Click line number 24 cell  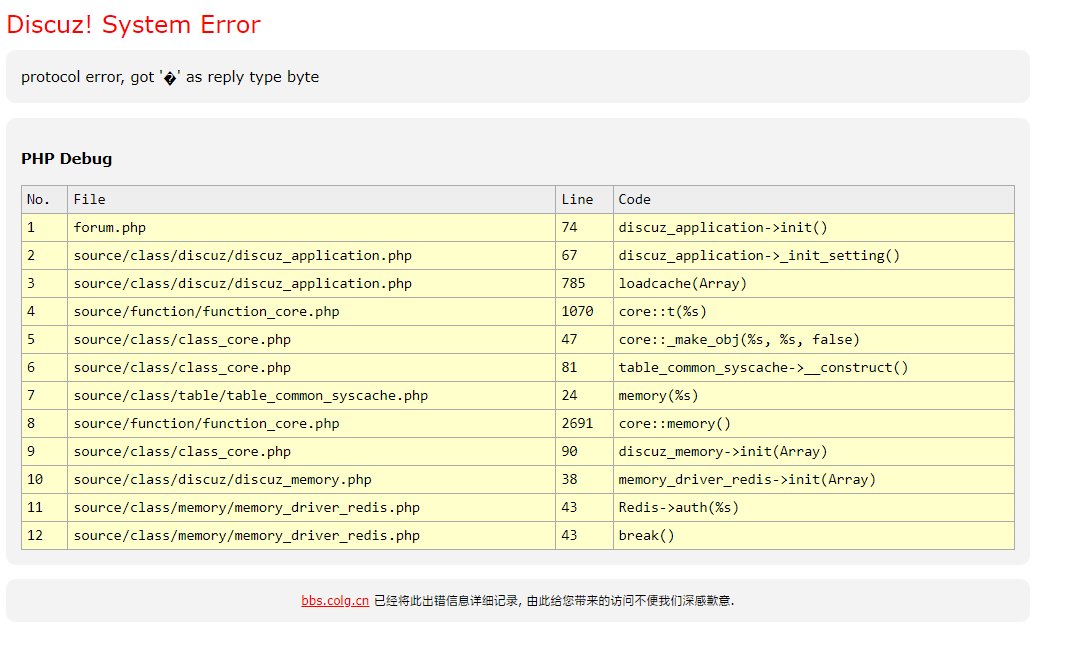pos(584,396)
